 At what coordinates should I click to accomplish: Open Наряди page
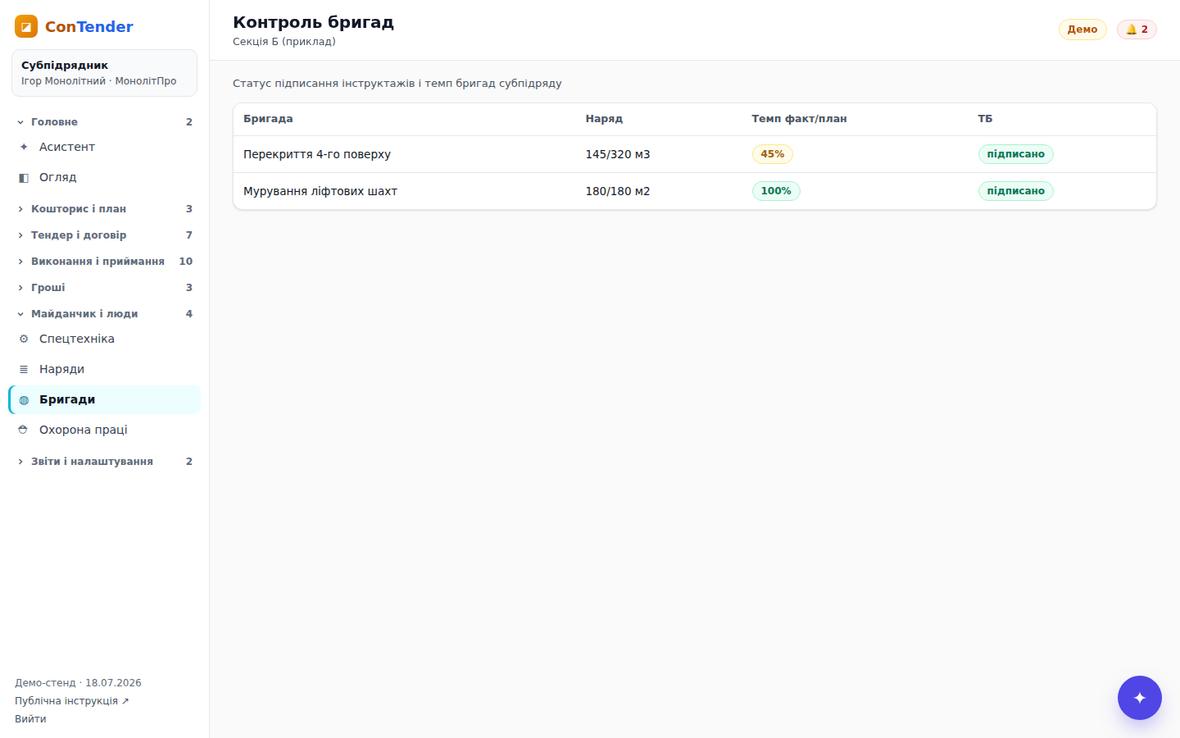pyautogui.click(x=104, y=369)
